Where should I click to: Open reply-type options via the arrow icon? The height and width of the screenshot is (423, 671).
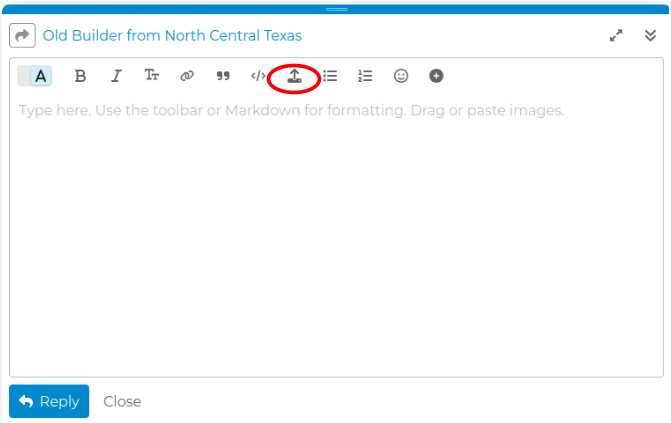point(22,35)
